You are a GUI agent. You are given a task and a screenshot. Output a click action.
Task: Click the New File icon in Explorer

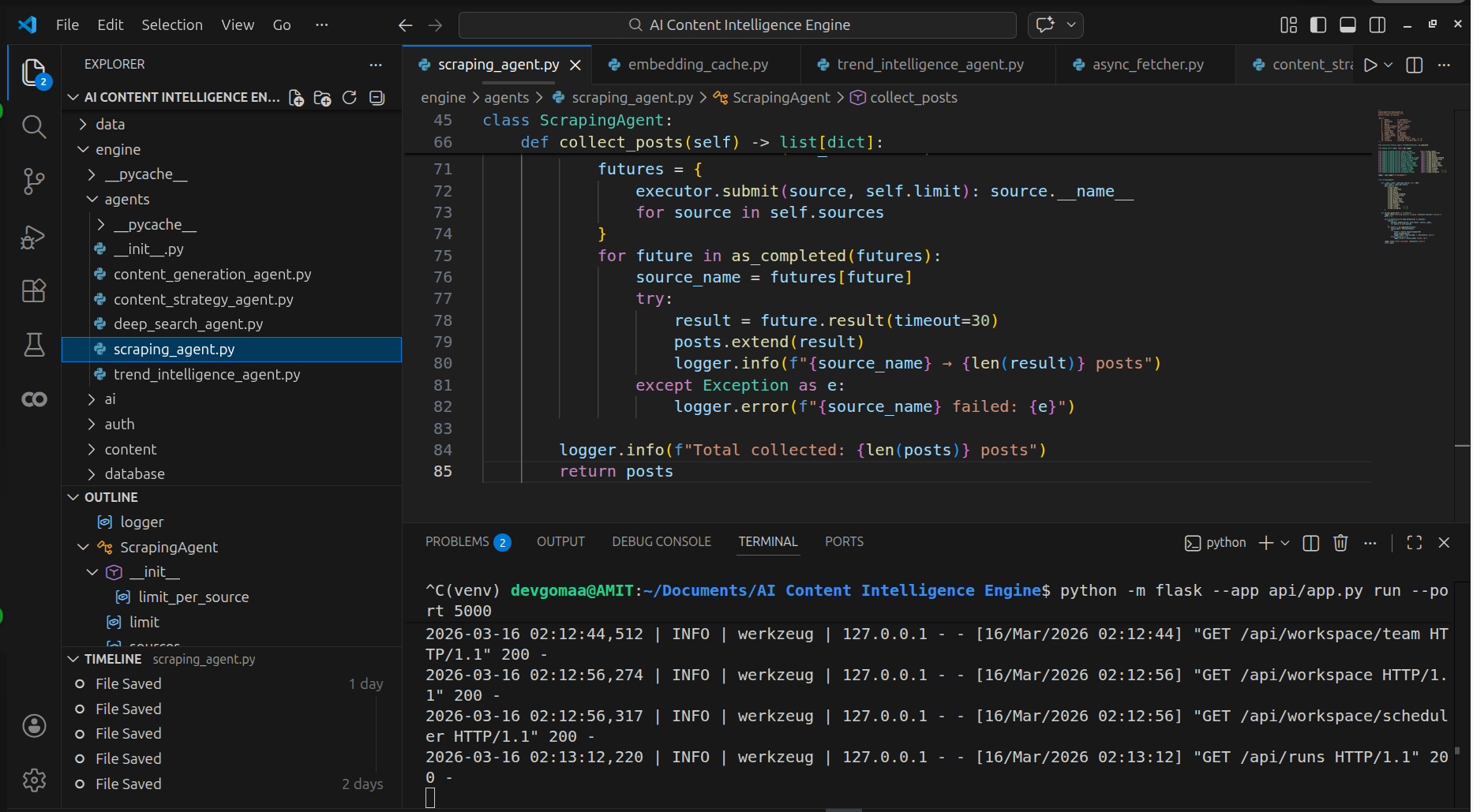pyautogui.click(x=296, y=97)
